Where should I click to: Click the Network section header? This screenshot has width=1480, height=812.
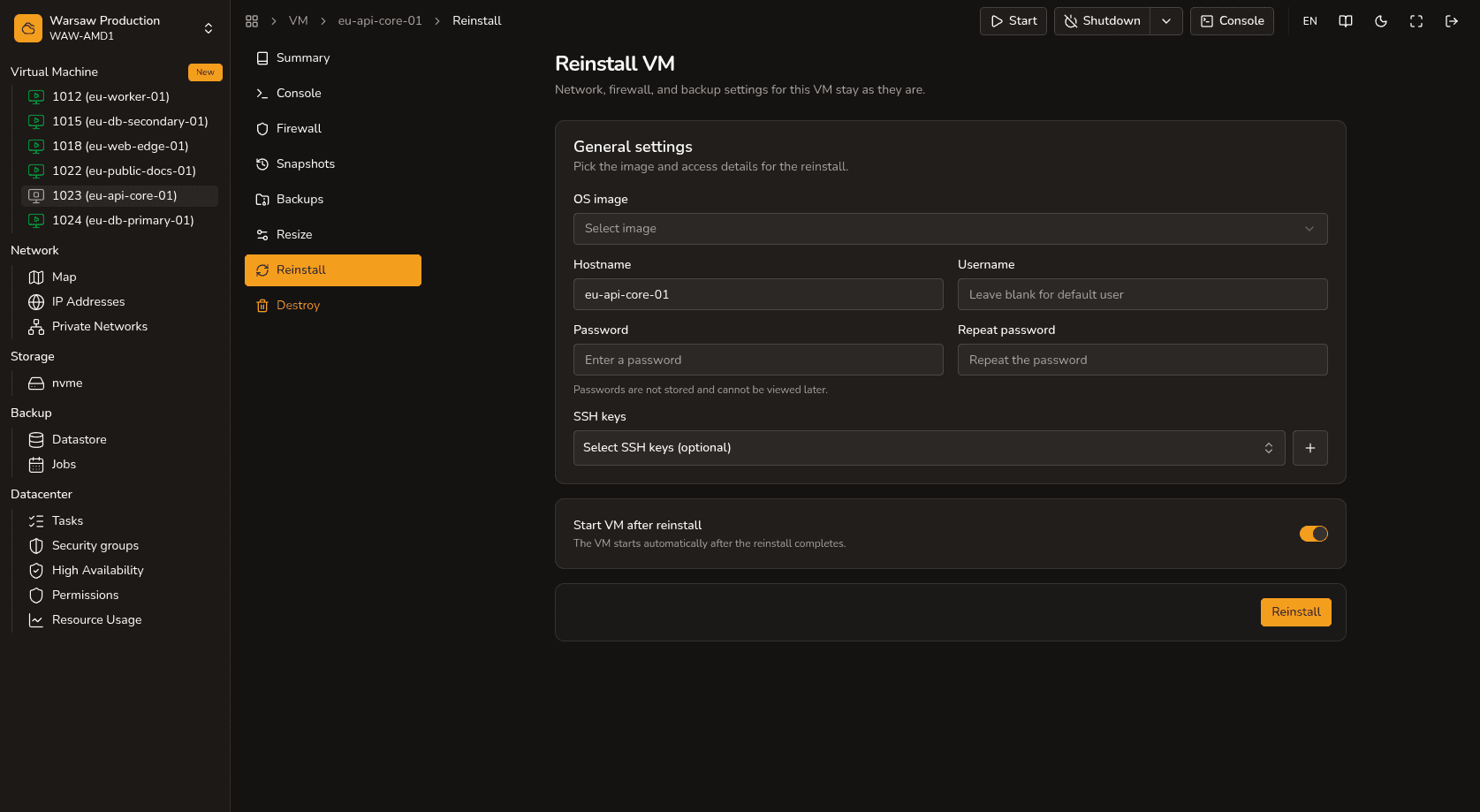34,251
